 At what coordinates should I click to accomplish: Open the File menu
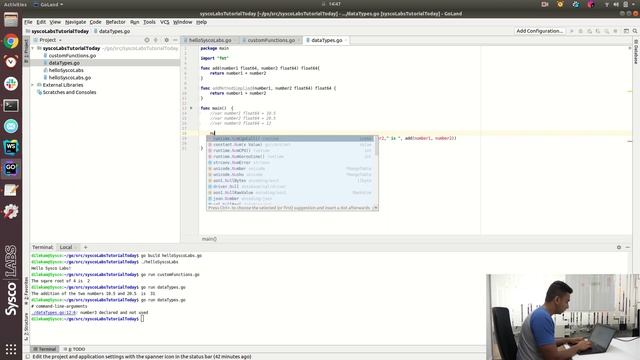pyautogui.click(x=28, y=22)
